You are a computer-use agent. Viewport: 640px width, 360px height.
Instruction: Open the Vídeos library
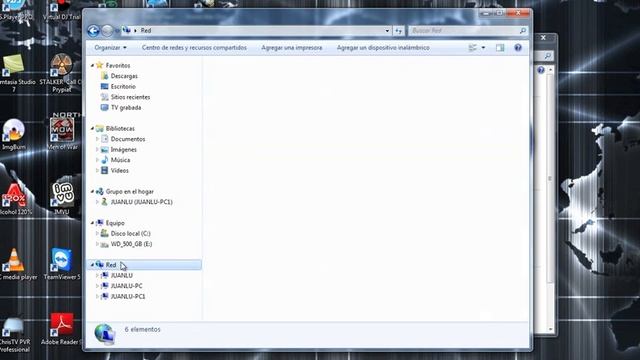tap(119, 171)
